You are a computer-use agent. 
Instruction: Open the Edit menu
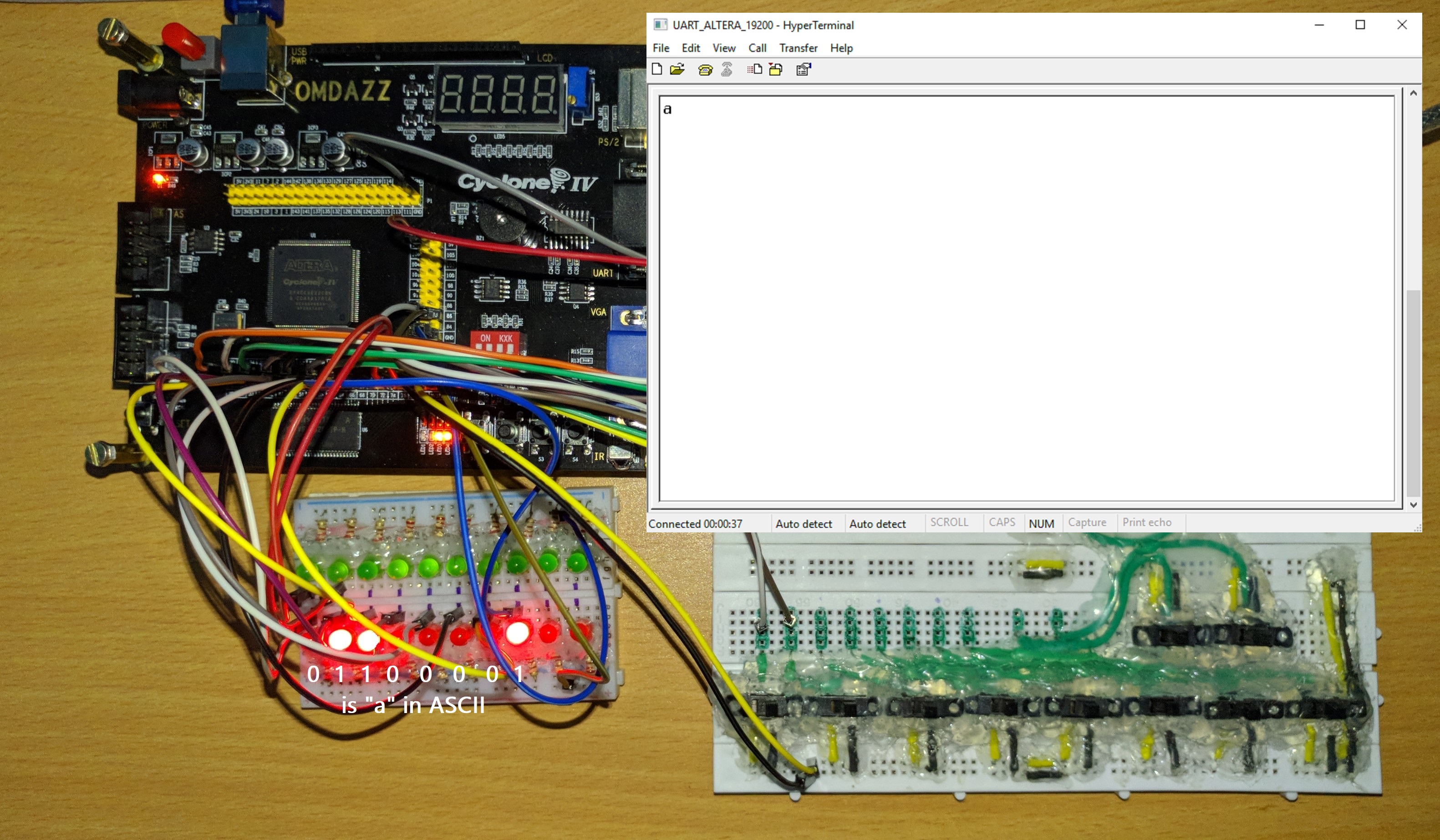tap(691, 48)
